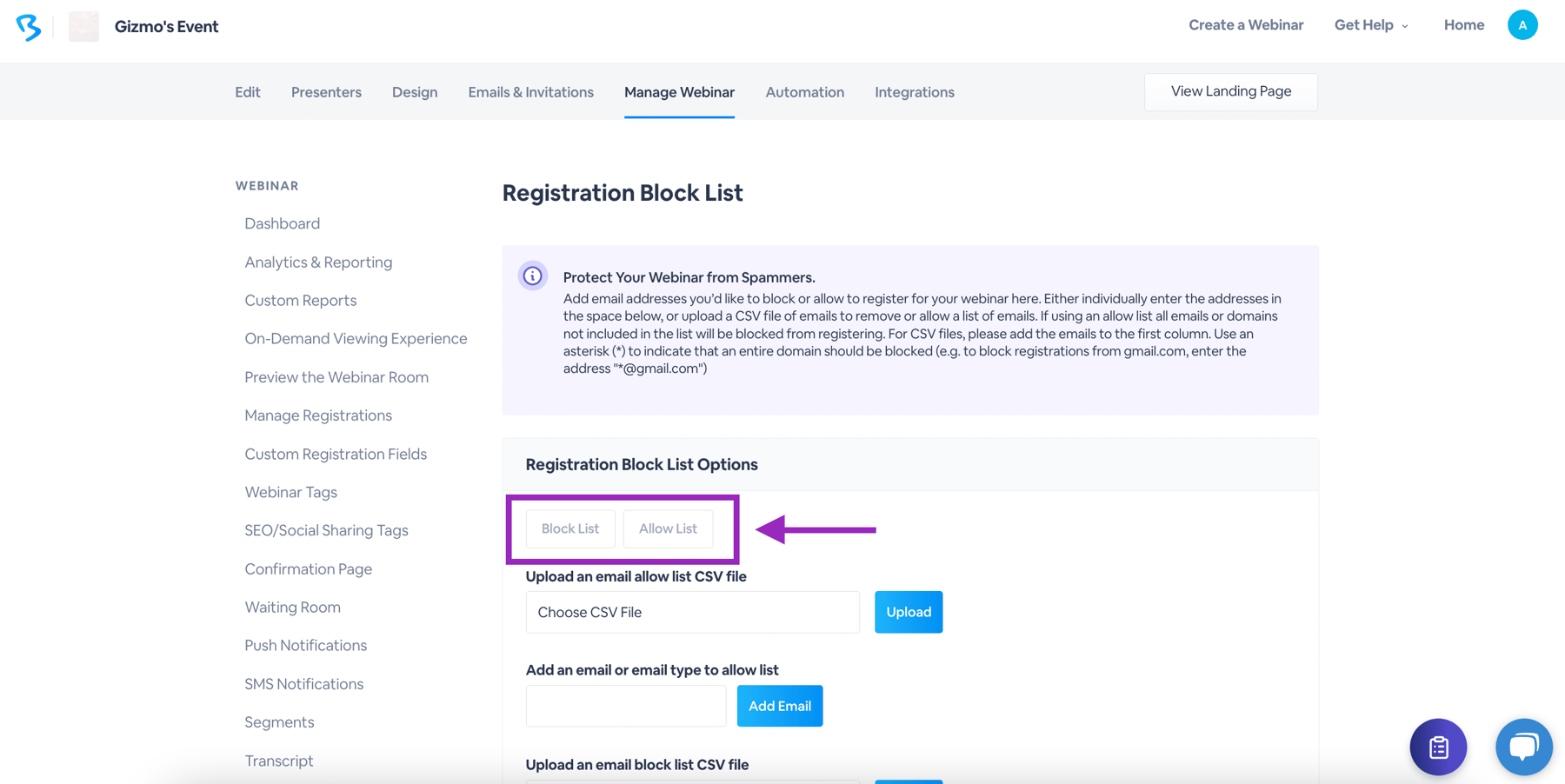The height and width of the screenshot is (784, 1565).
Task: Click the Choose CSV File field
Action: [691, 611]
